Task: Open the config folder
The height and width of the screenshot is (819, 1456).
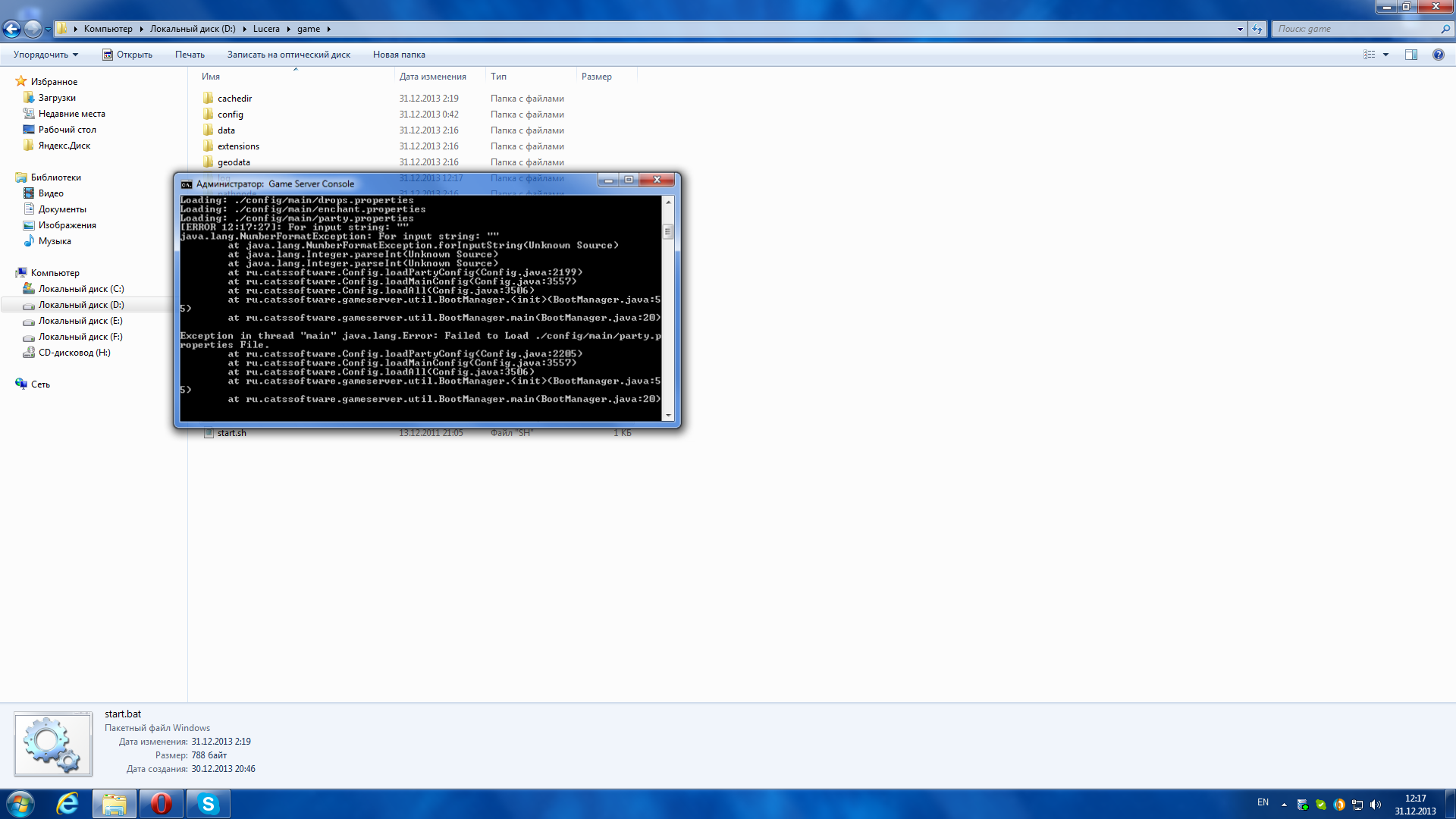Action: (230, 115)
